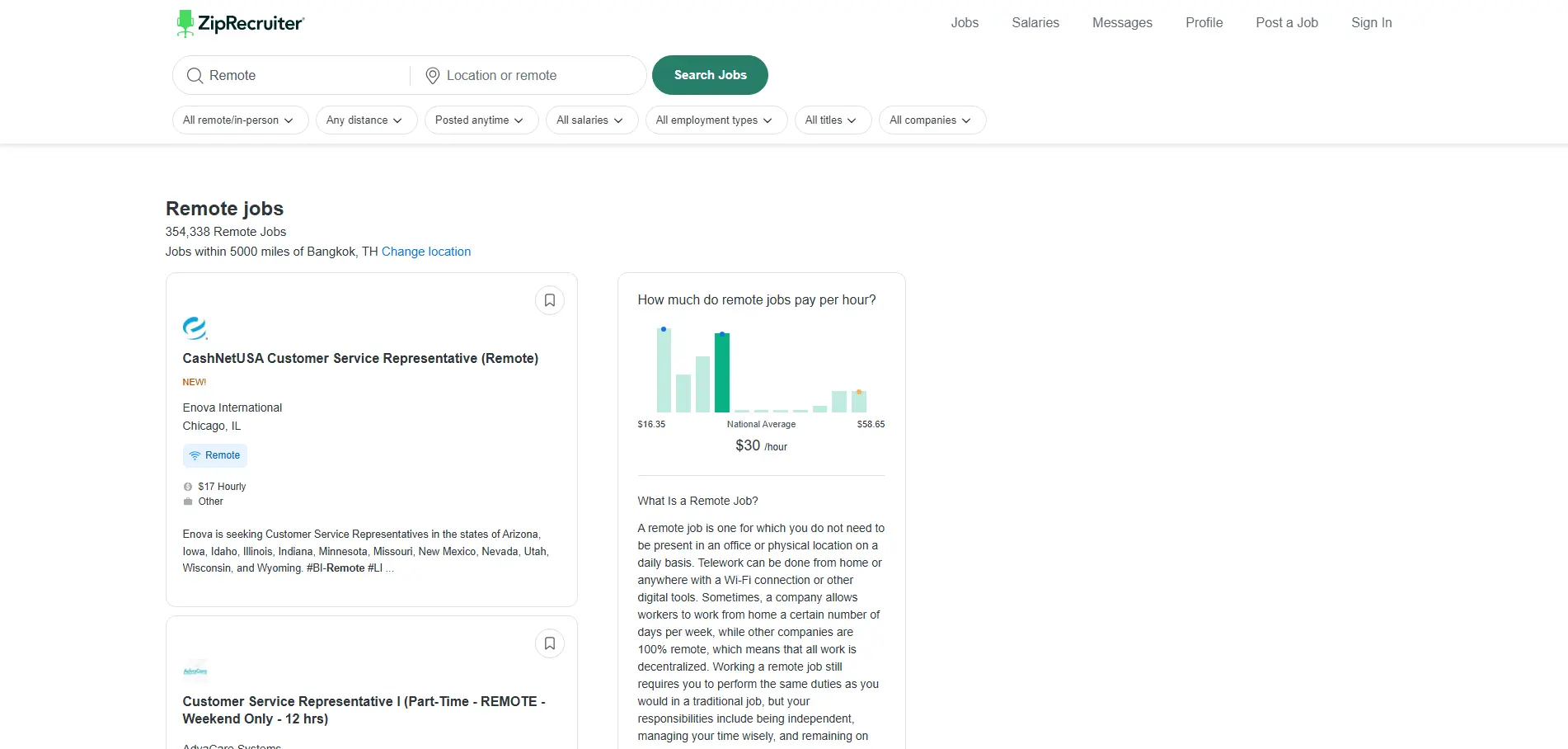Viewport: 1568px width, 749px height.
Task: Click the Search Jobs button
Action: (x=710, y=75)
